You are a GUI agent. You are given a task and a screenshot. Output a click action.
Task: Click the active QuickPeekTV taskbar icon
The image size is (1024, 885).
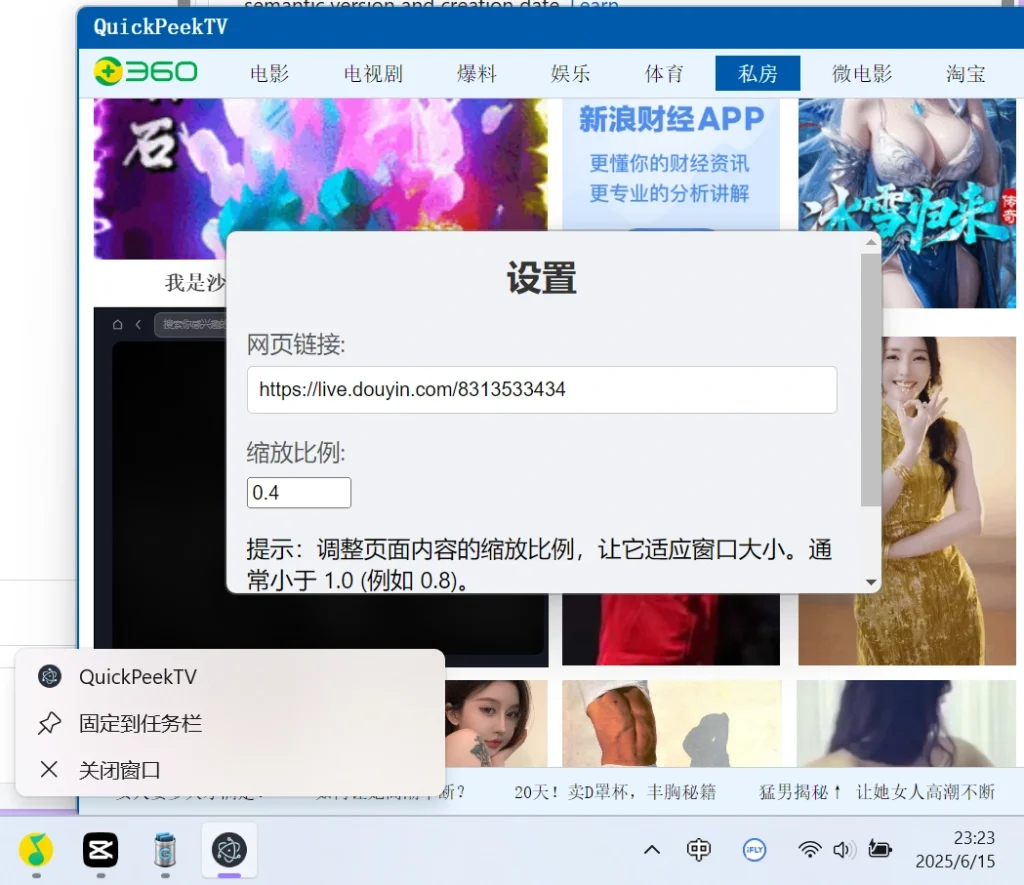(229, 850)
